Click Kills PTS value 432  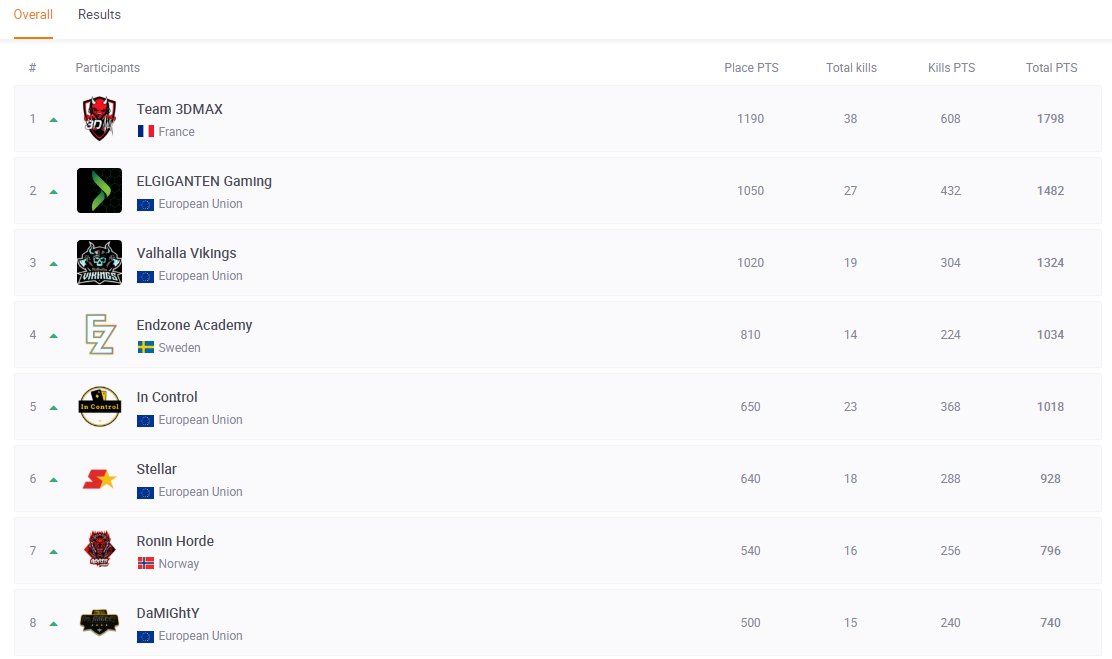950,190
